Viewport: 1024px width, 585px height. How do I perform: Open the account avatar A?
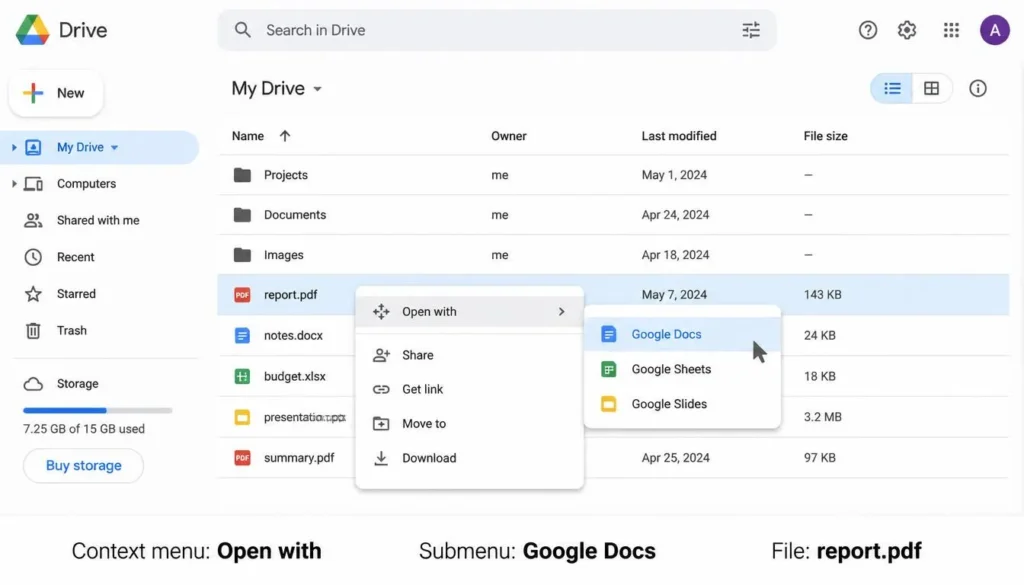click(x=995, y=30)
